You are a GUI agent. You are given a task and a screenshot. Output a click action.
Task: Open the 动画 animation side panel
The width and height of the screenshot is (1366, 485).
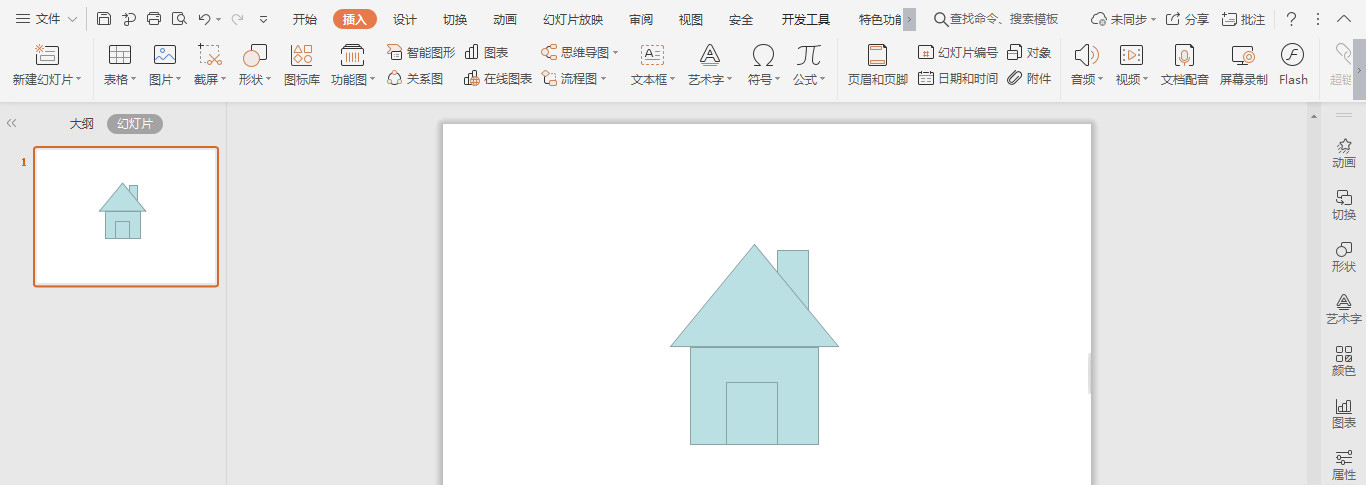coord(1344,153)
